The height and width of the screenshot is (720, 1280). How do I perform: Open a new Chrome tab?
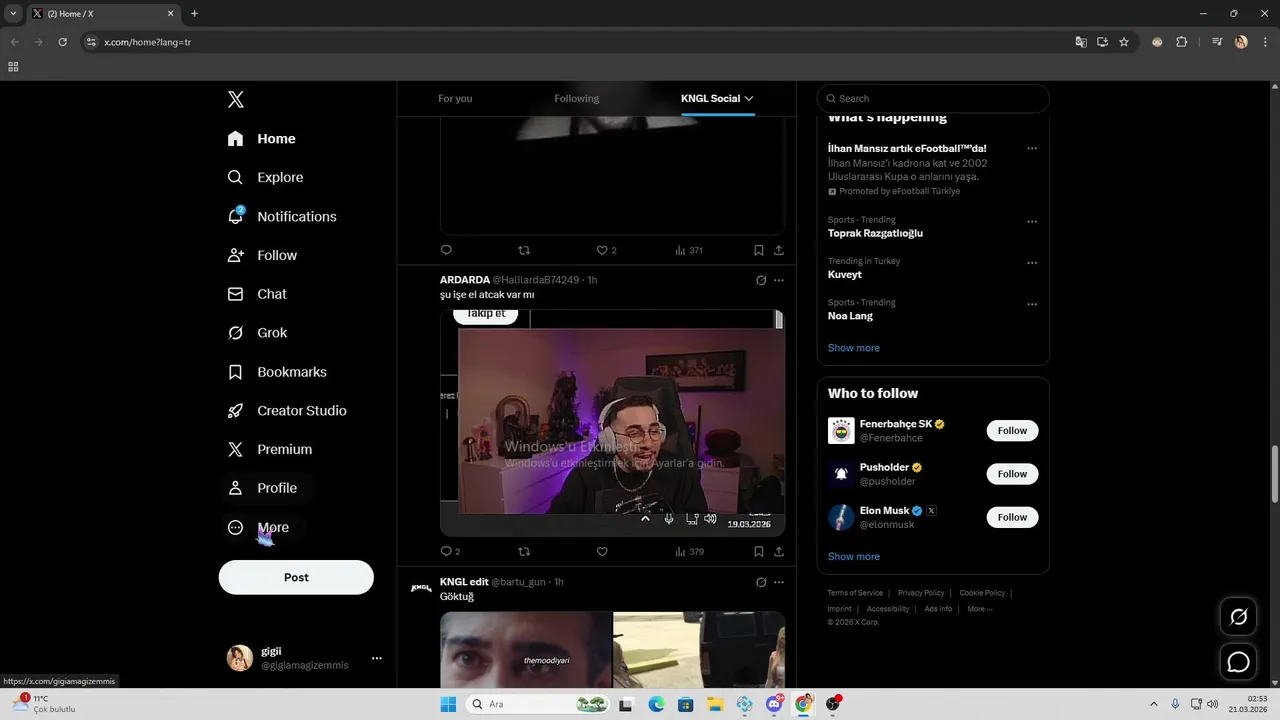pos(194,13)
